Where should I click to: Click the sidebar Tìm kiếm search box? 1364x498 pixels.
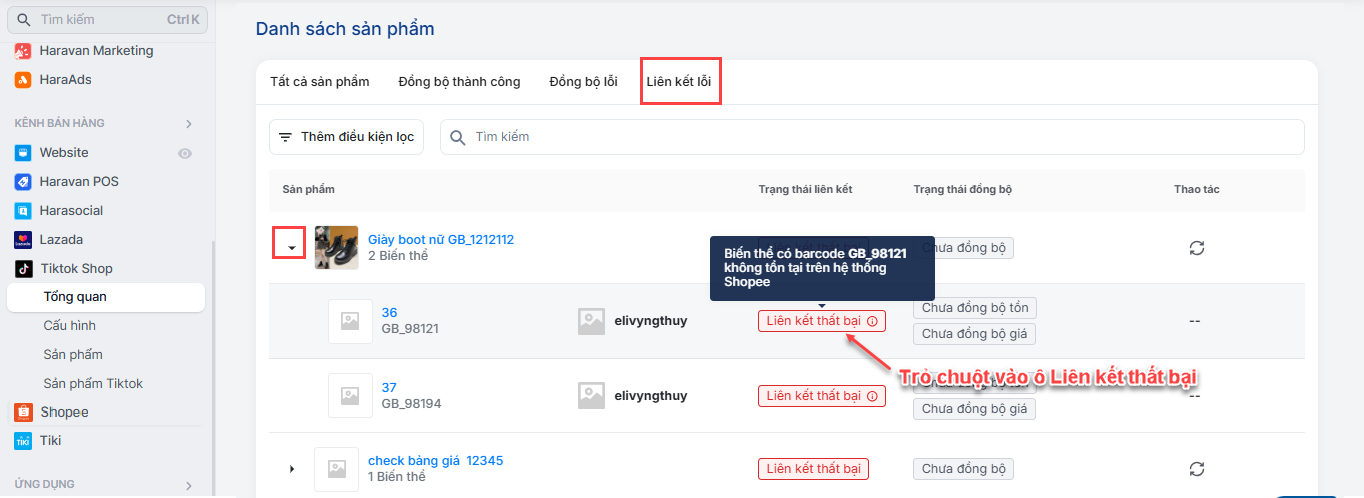107,19
